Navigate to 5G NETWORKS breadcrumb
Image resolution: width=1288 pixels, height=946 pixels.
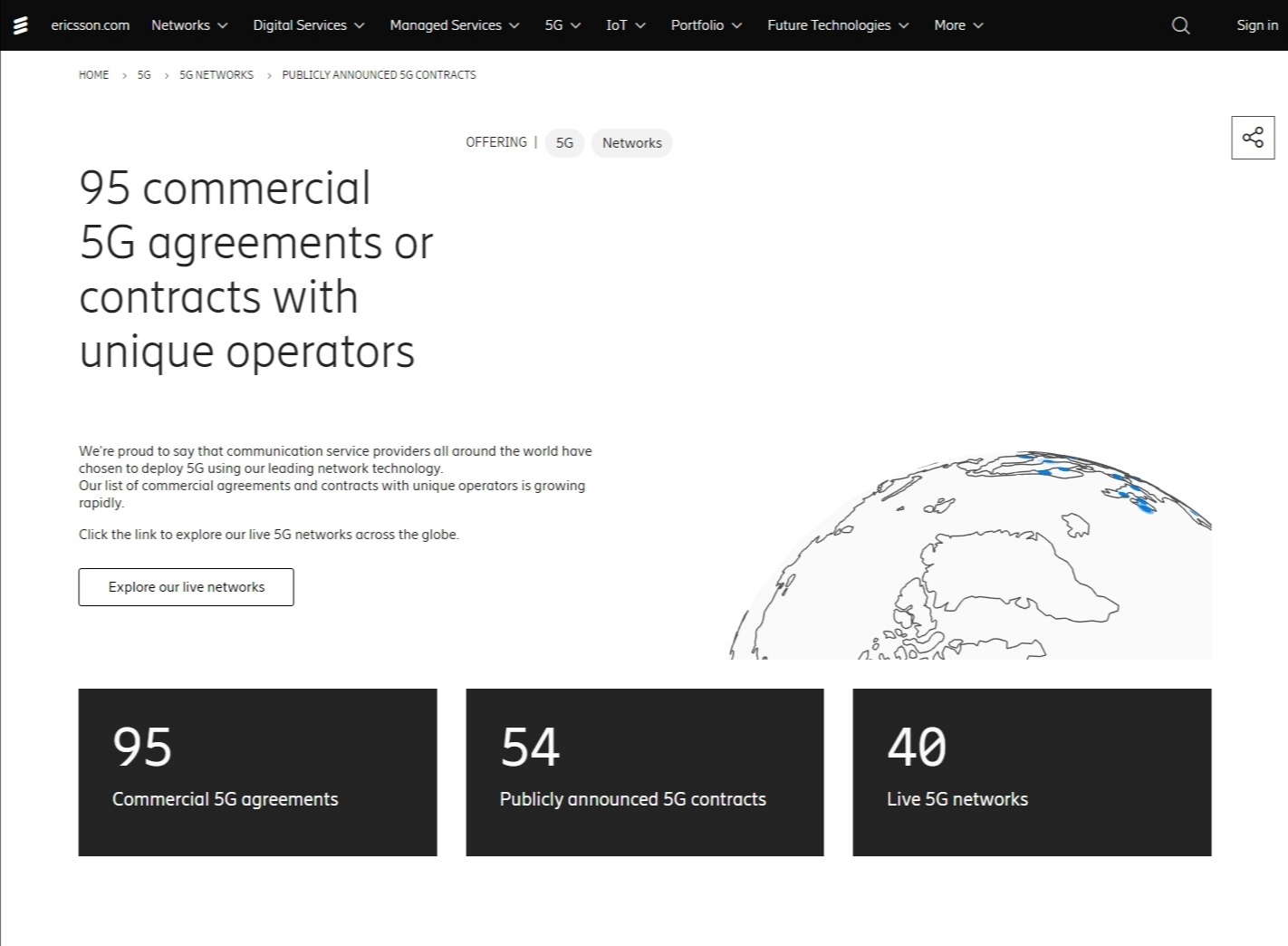click(x=216, y=75)
